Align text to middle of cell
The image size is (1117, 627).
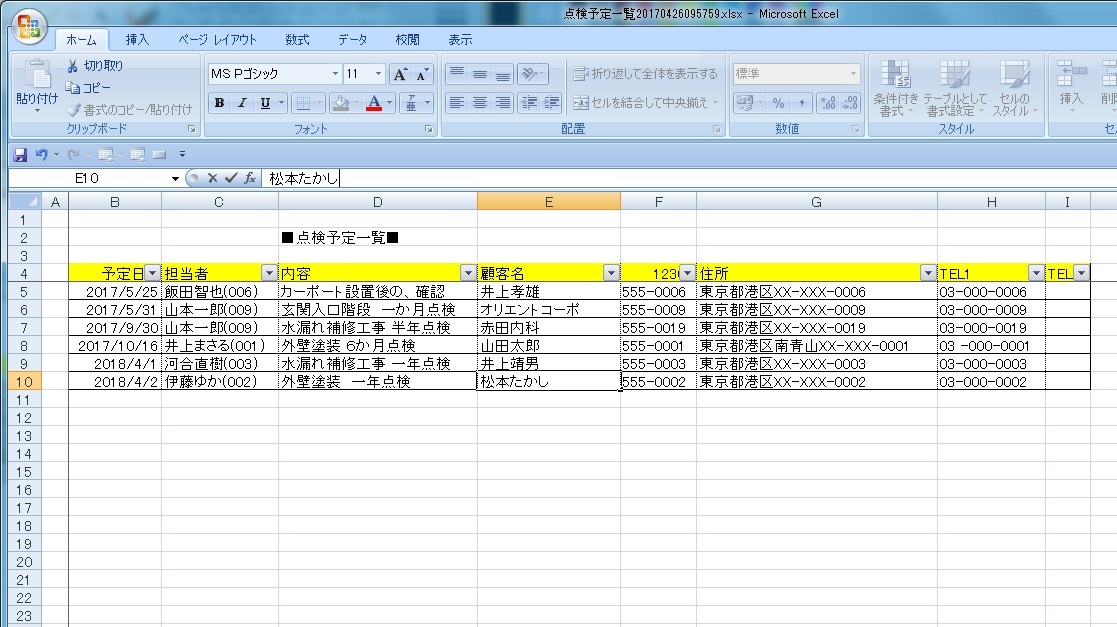480,74
